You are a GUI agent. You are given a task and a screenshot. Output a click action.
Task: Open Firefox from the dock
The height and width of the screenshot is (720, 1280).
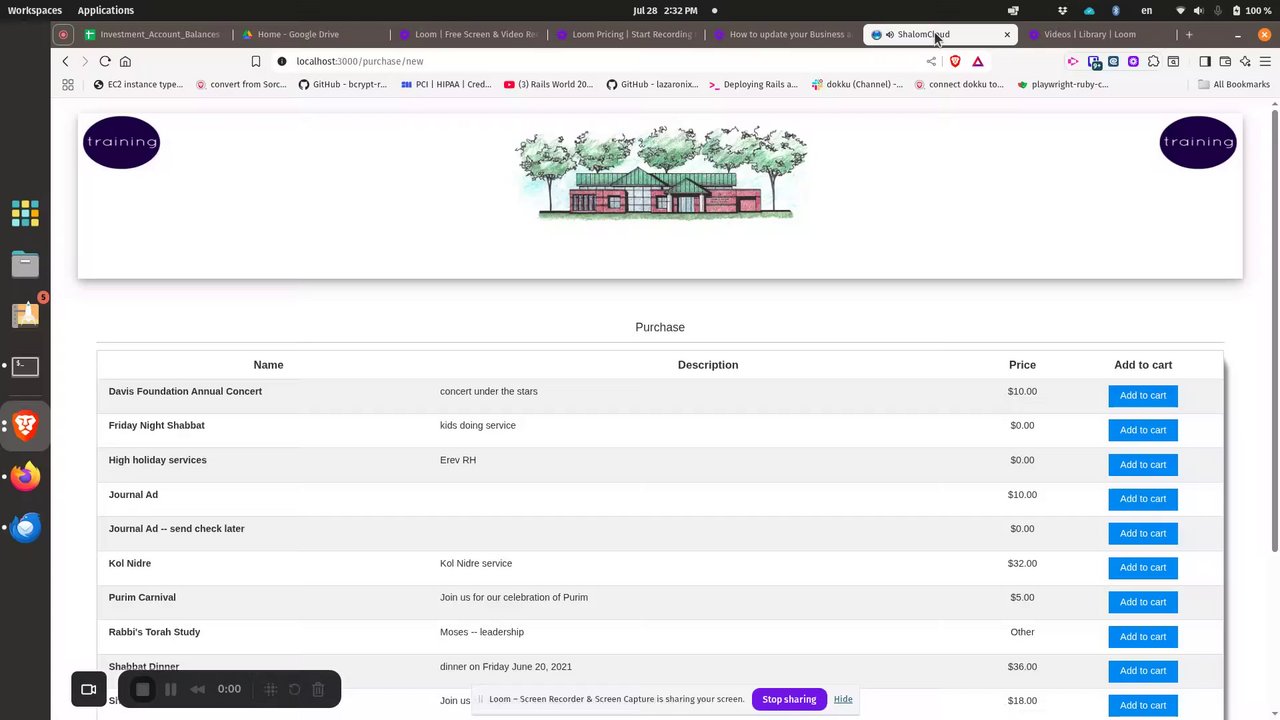point(25,476)
